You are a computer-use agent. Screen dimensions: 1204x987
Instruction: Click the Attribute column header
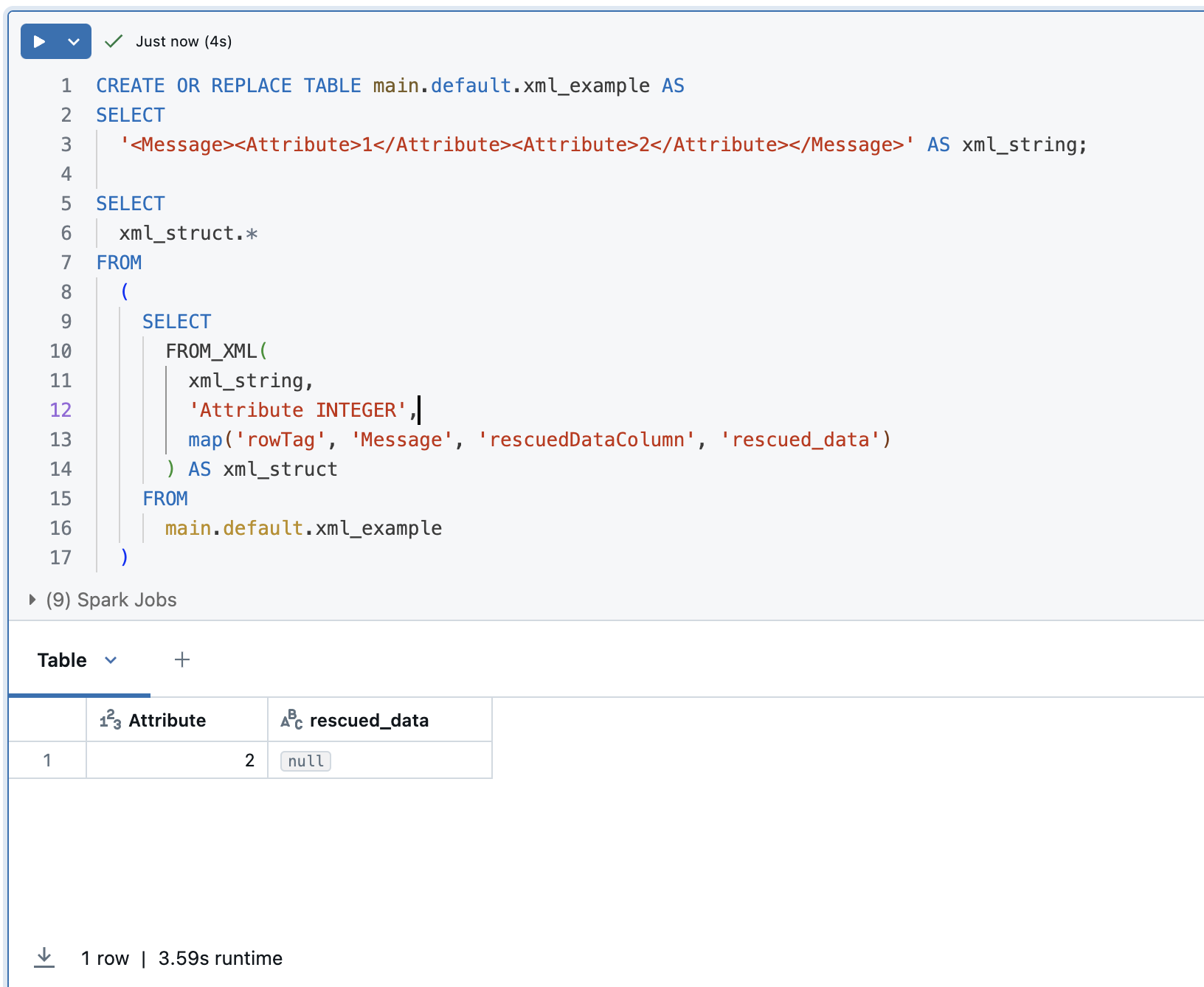coord(167,719)
